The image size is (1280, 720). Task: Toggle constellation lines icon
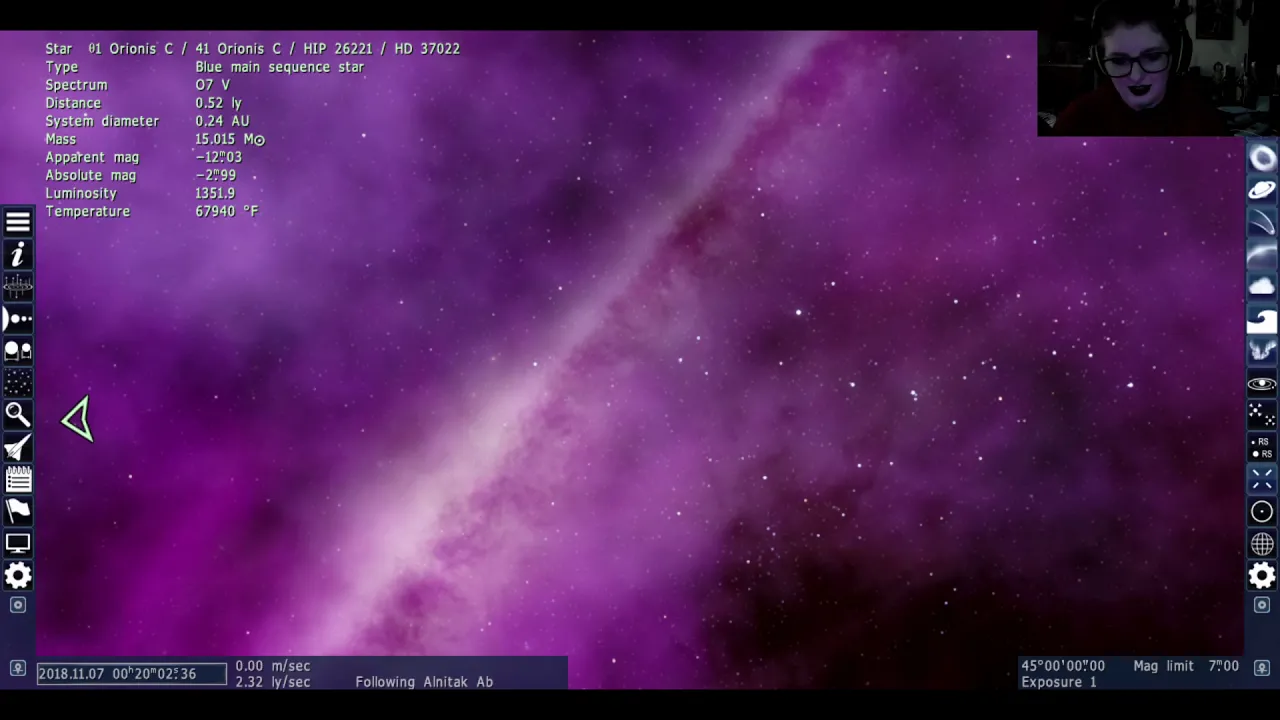(1262, 415)
